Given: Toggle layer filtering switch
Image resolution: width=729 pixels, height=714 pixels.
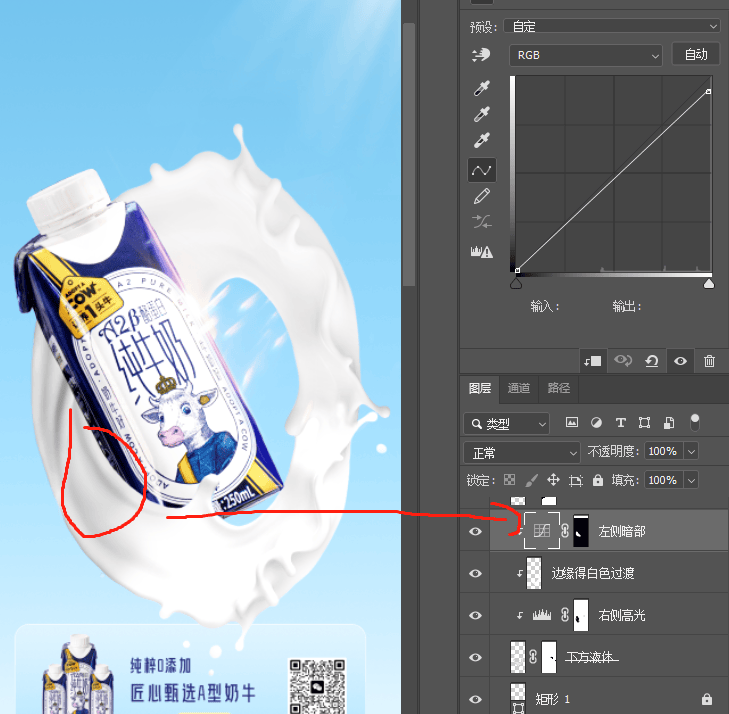Looking at the screenshot, I should point(695,423).
